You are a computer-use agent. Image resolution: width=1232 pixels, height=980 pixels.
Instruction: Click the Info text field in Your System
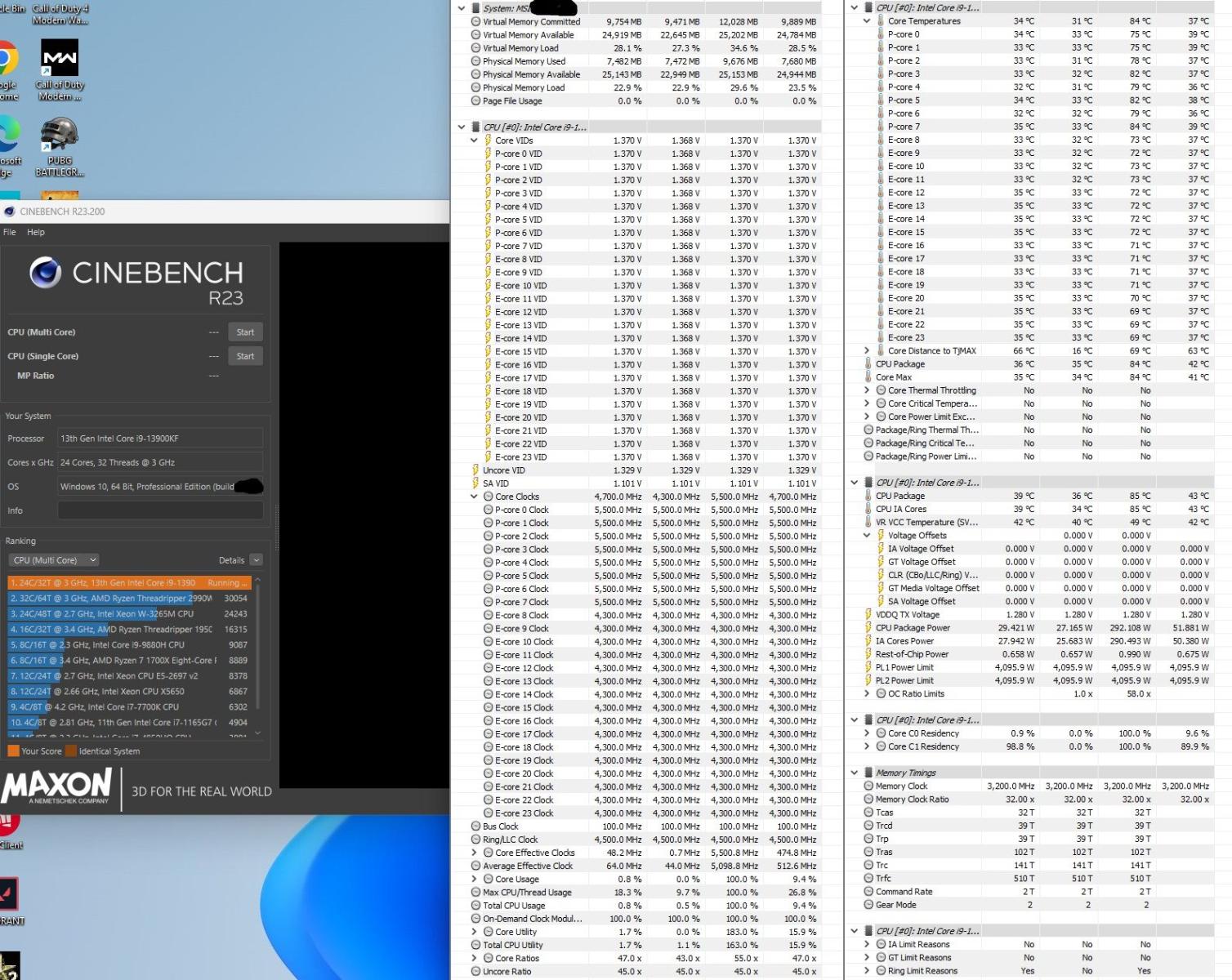(x=160, y=510)
